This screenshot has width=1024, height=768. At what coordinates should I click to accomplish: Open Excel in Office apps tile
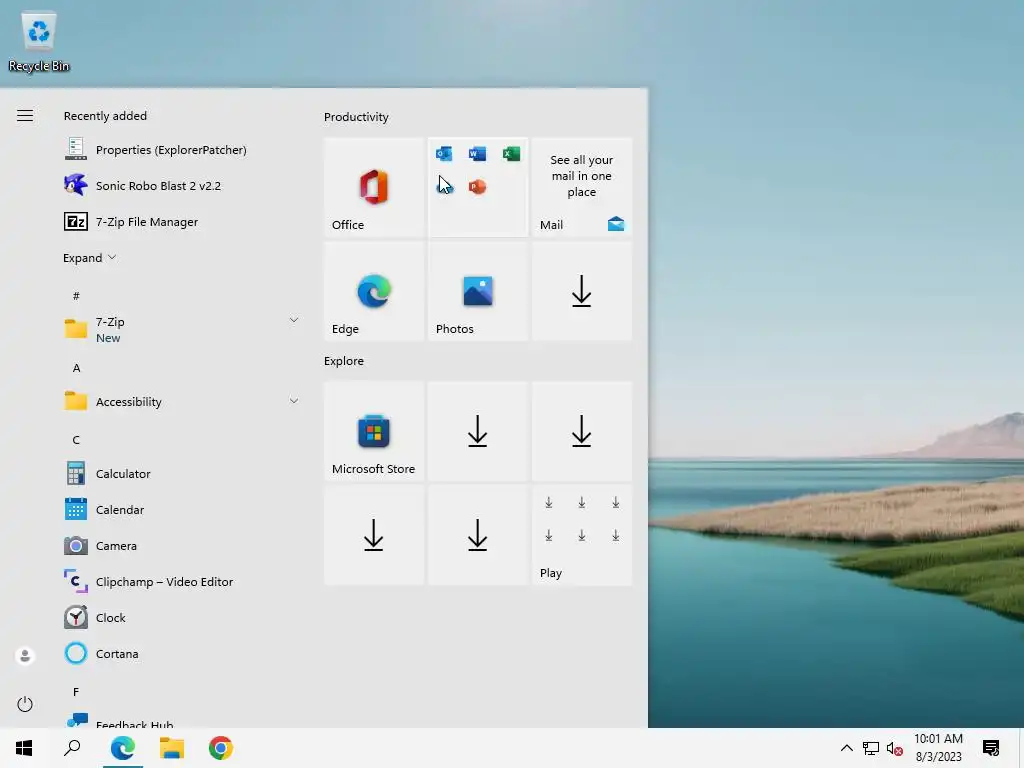pyautogui.click(x=511, y=153)
